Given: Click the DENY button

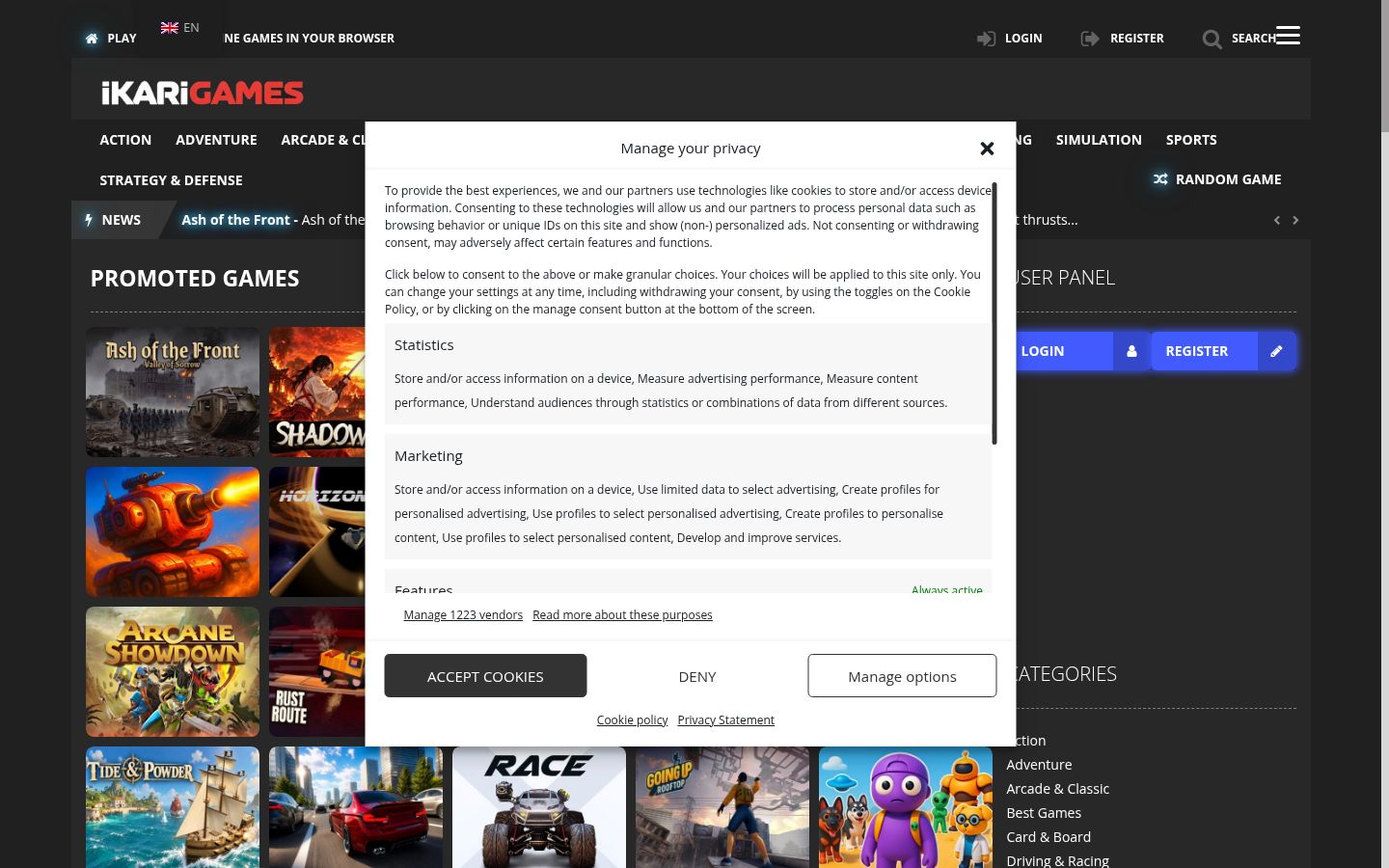Looking at the screenshot, I should click(697, 676).
